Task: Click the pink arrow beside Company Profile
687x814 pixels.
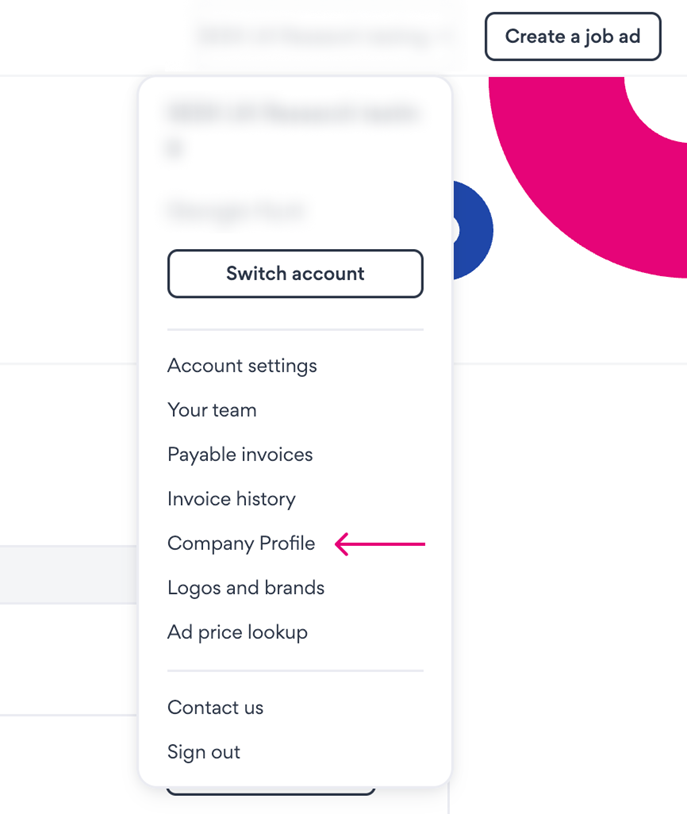Action: click(x=380, y=544)
